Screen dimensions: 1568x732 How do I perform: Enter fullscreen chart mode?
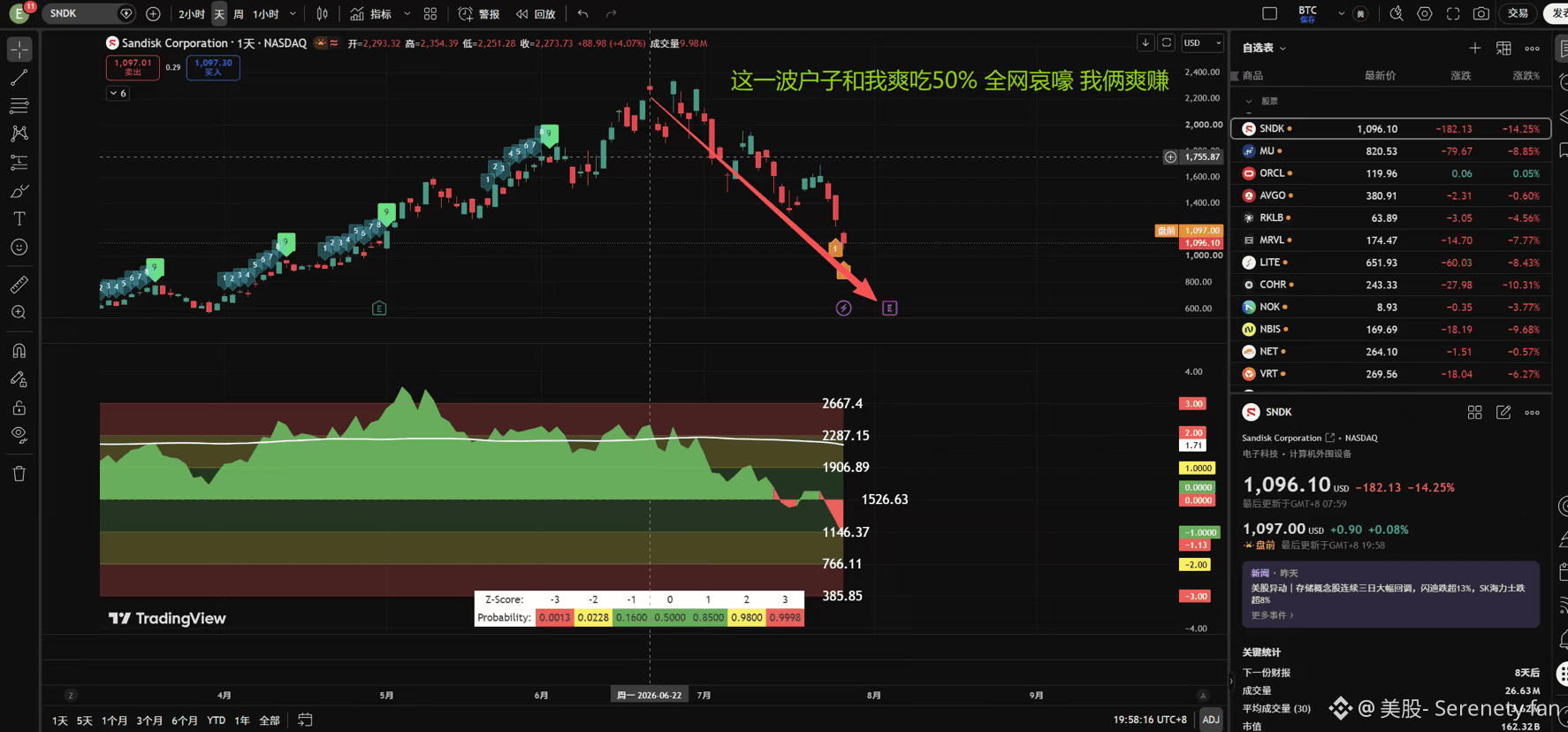(1453, 13)
